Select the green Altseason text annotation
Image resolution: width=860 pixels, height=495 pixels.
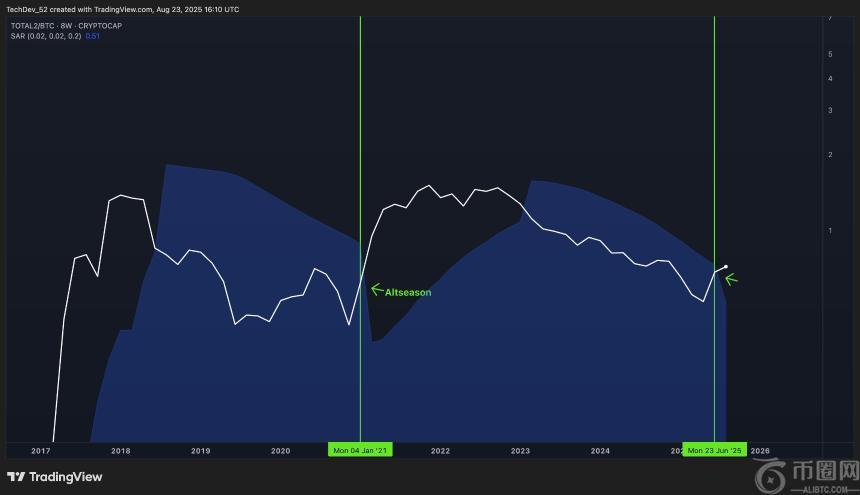408,293
